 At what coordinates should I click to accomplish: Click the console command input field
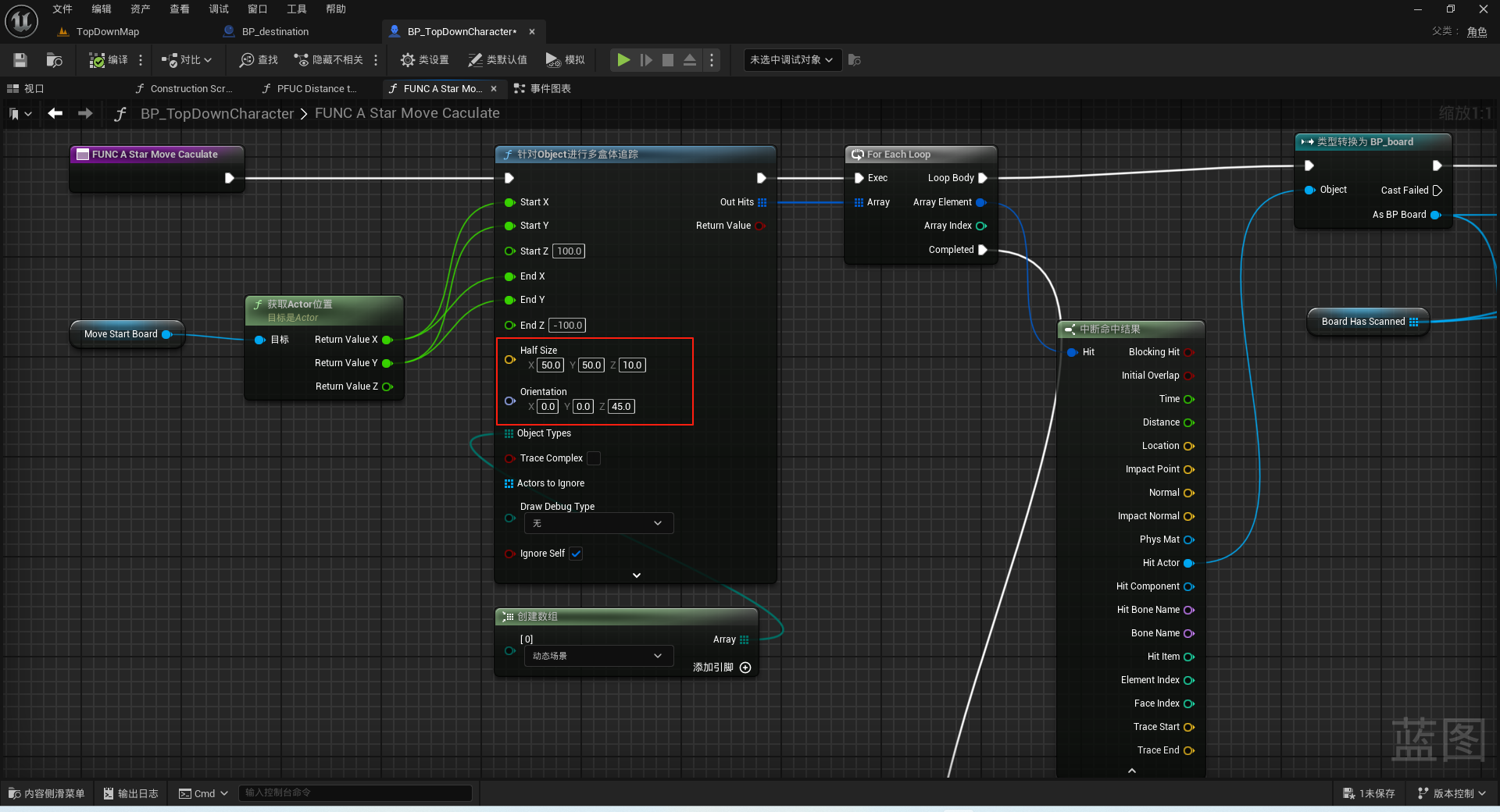[355, 793]
